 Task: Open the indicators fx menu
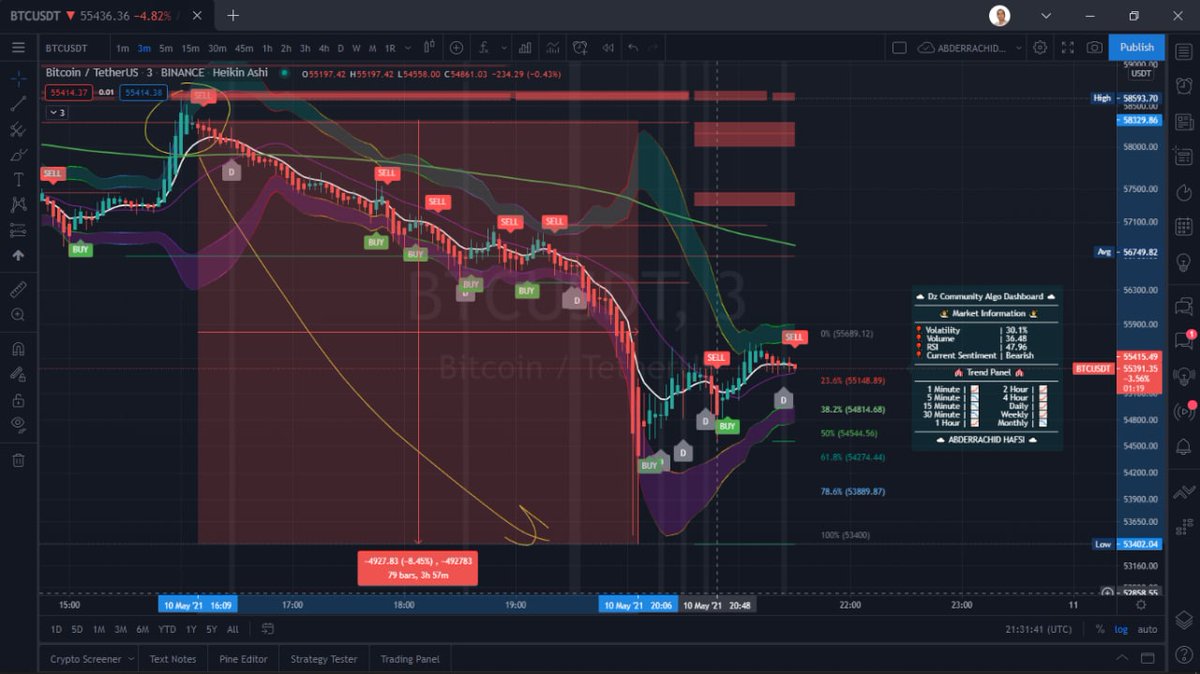484,47
